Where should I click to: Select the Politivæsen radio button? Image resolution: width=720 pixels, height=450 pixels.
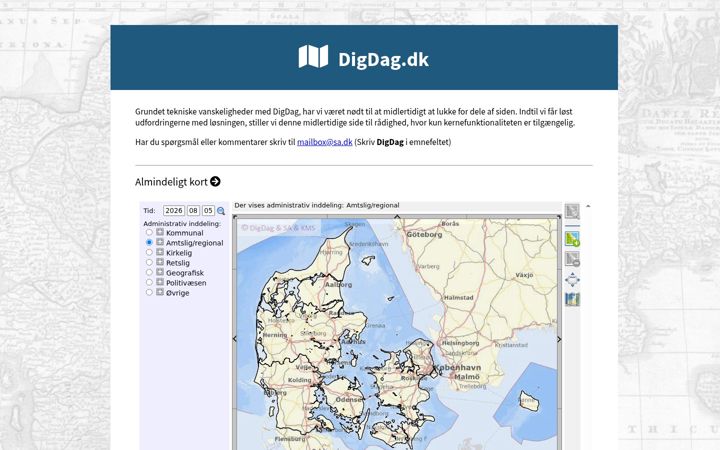coord(149,282)
